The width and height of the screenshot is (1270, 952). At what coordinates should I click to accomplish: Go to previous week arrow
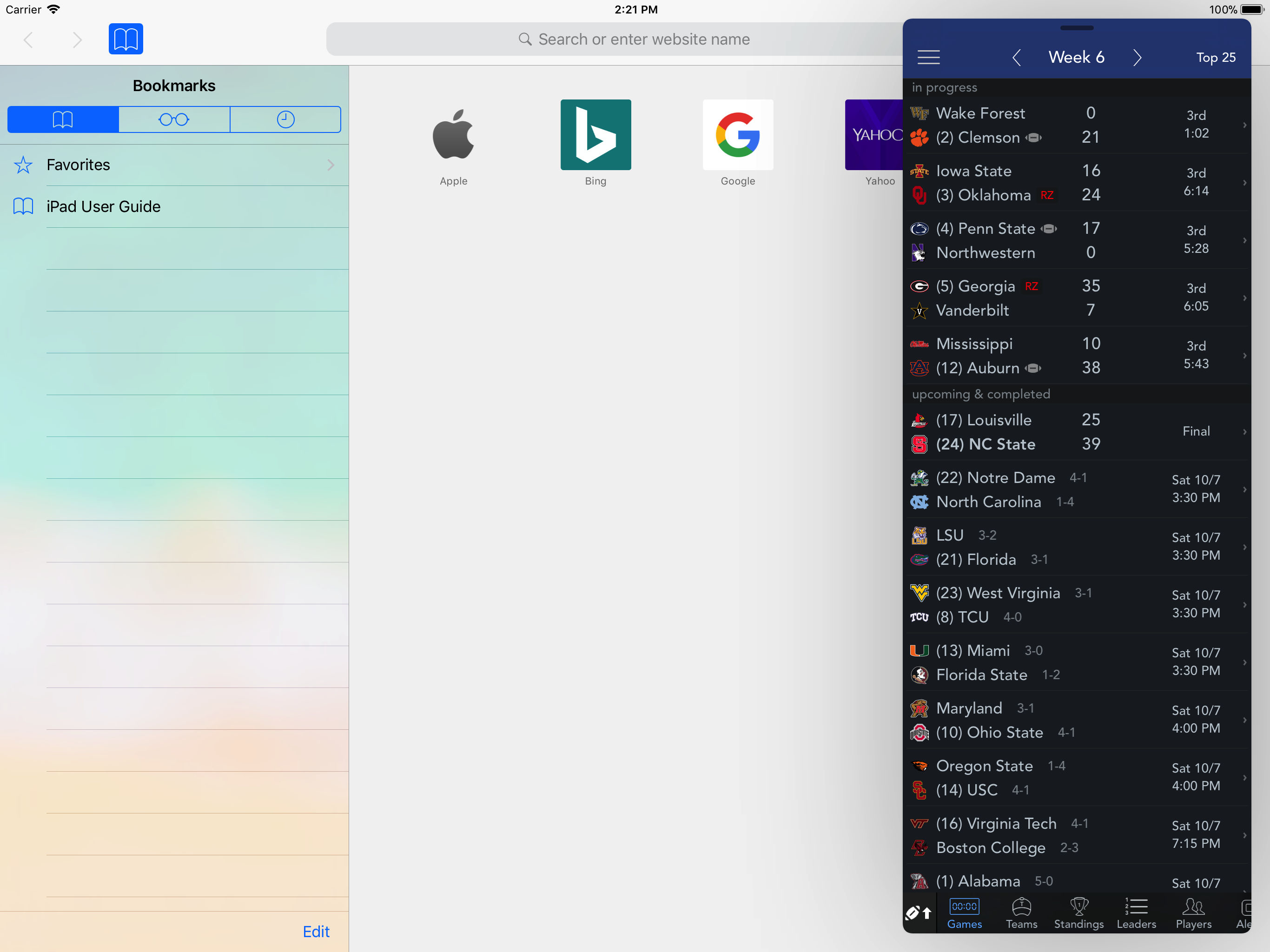click(x=1016, y=58)
